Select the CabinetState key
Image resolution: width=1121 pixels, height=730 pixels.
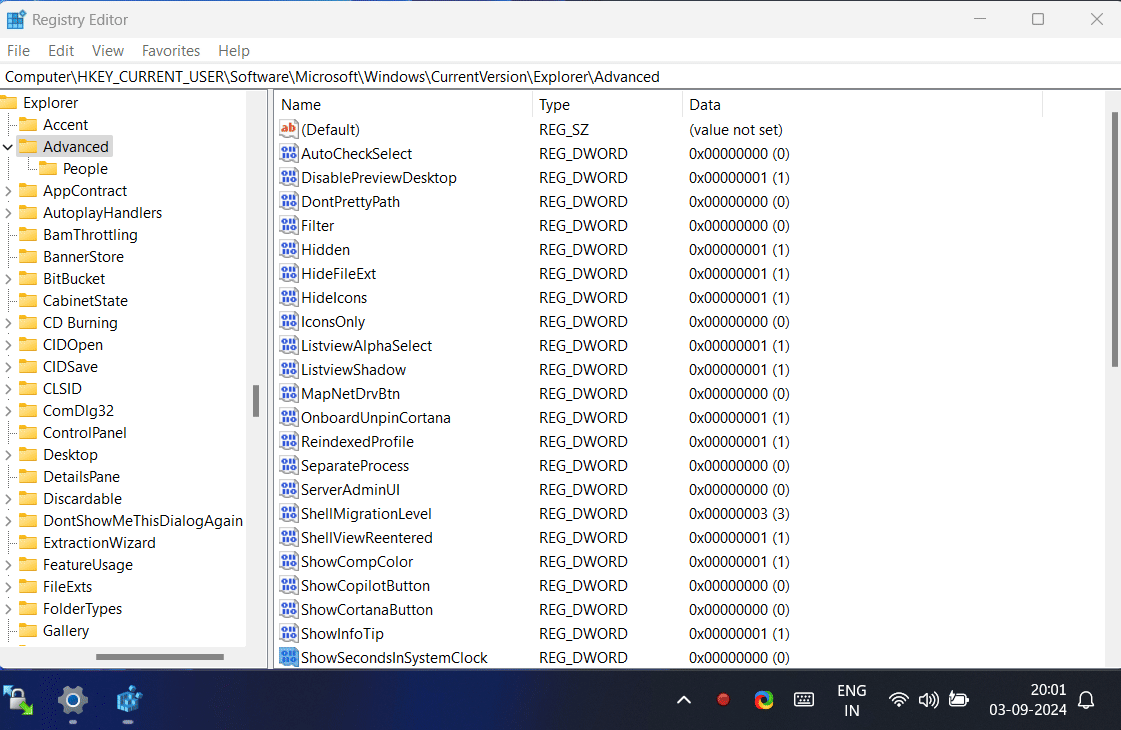[85, 301]
